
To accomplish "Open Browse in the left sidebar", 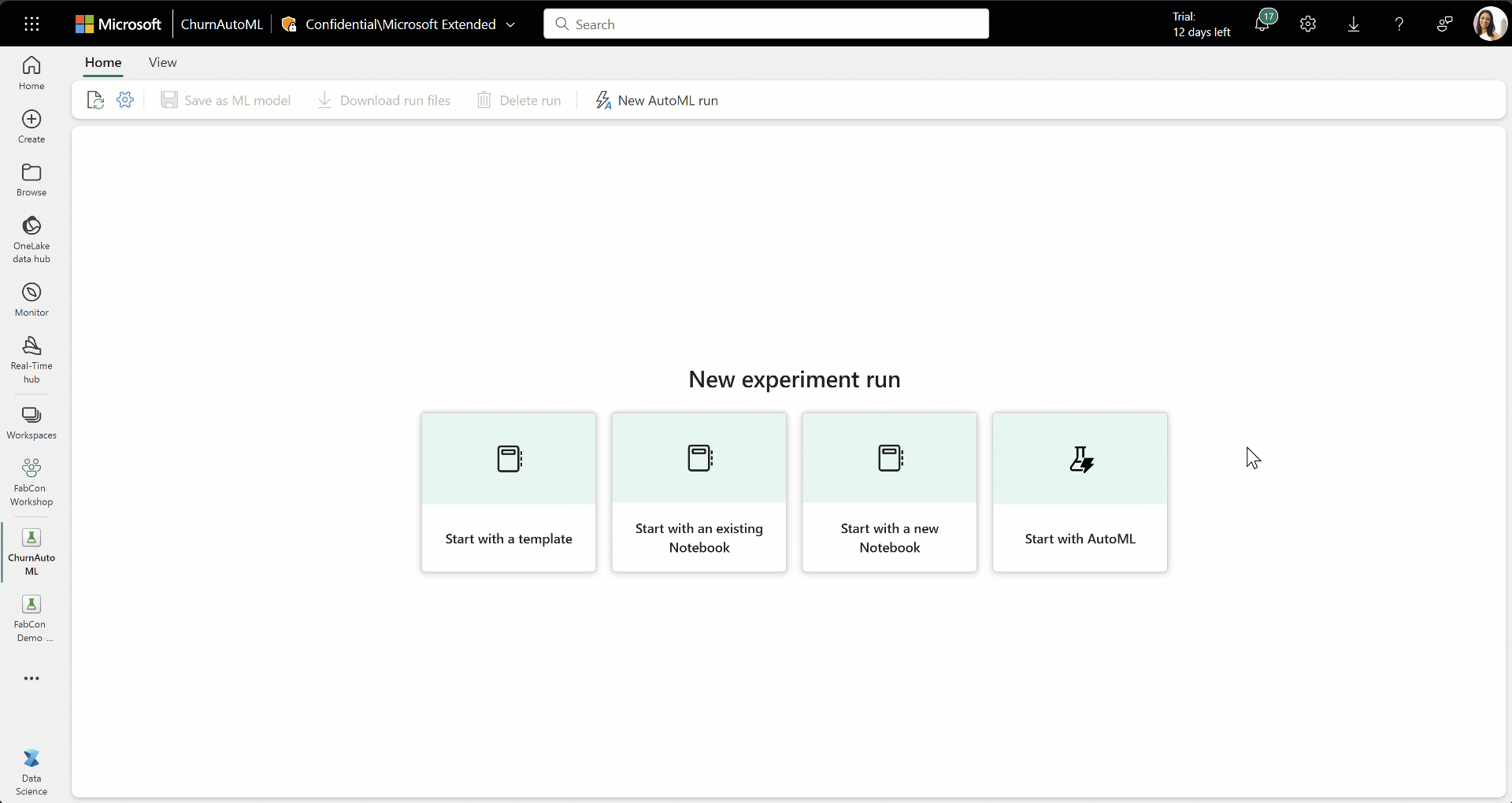I will 31,179.
